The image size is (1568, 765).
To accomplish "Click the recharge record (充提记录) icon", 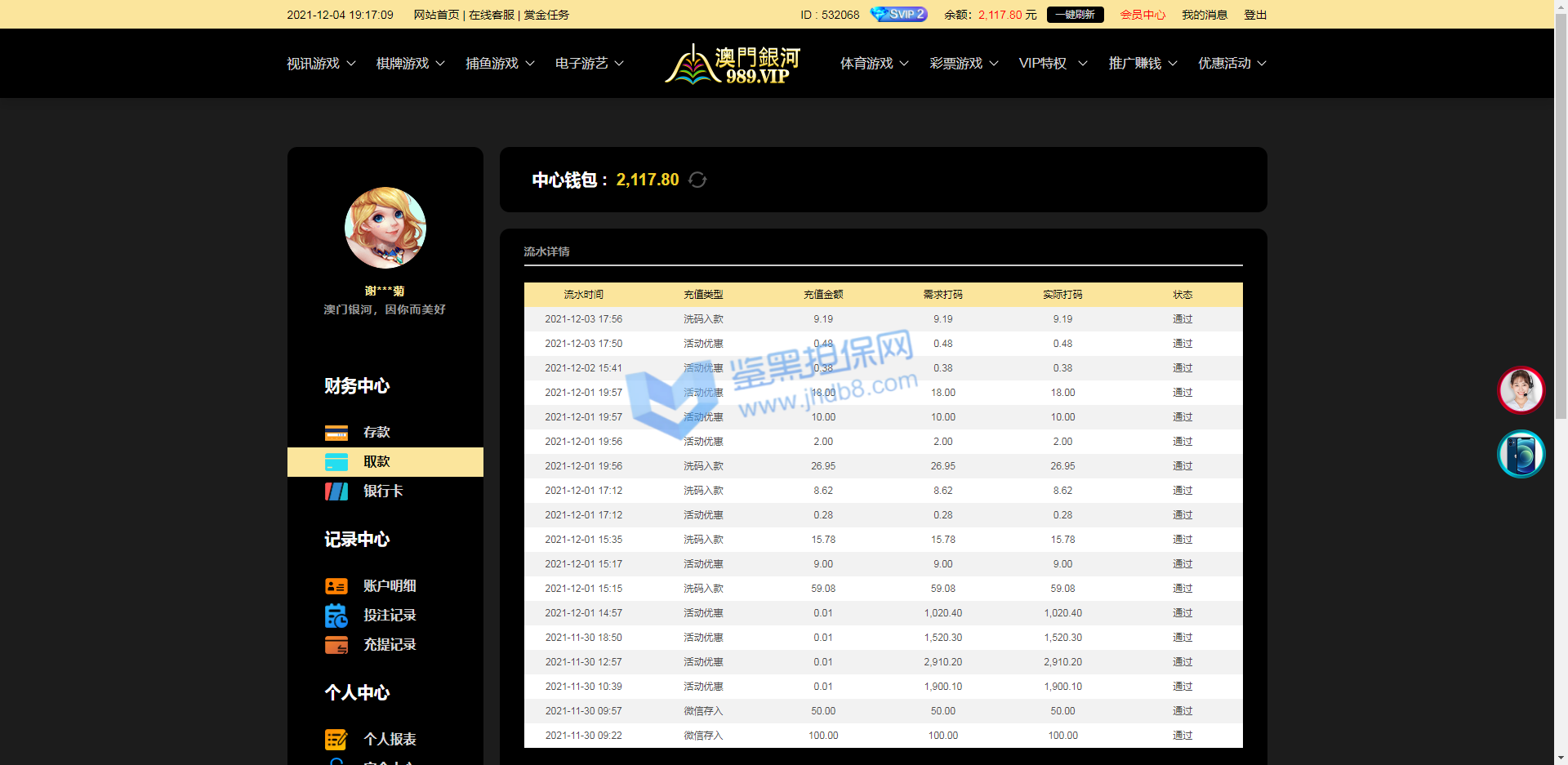I will [x=336, y=645].
